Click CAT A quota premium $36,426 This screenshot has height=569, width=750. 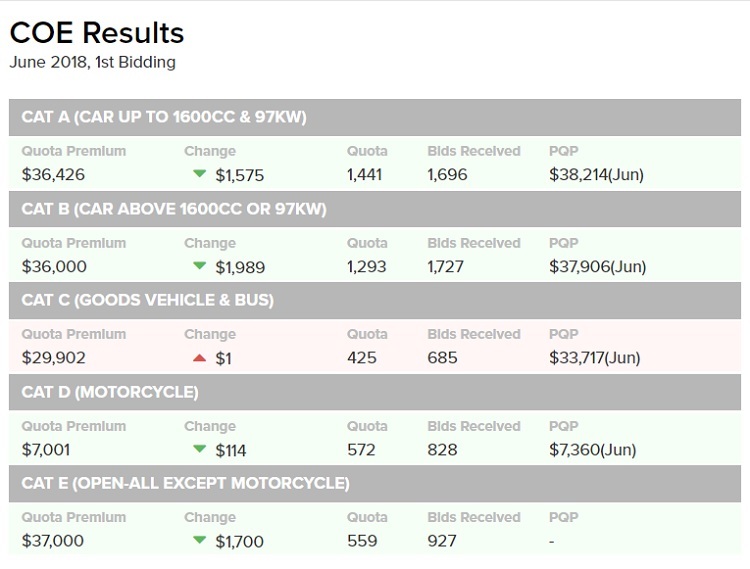click(x=53, y=175)
